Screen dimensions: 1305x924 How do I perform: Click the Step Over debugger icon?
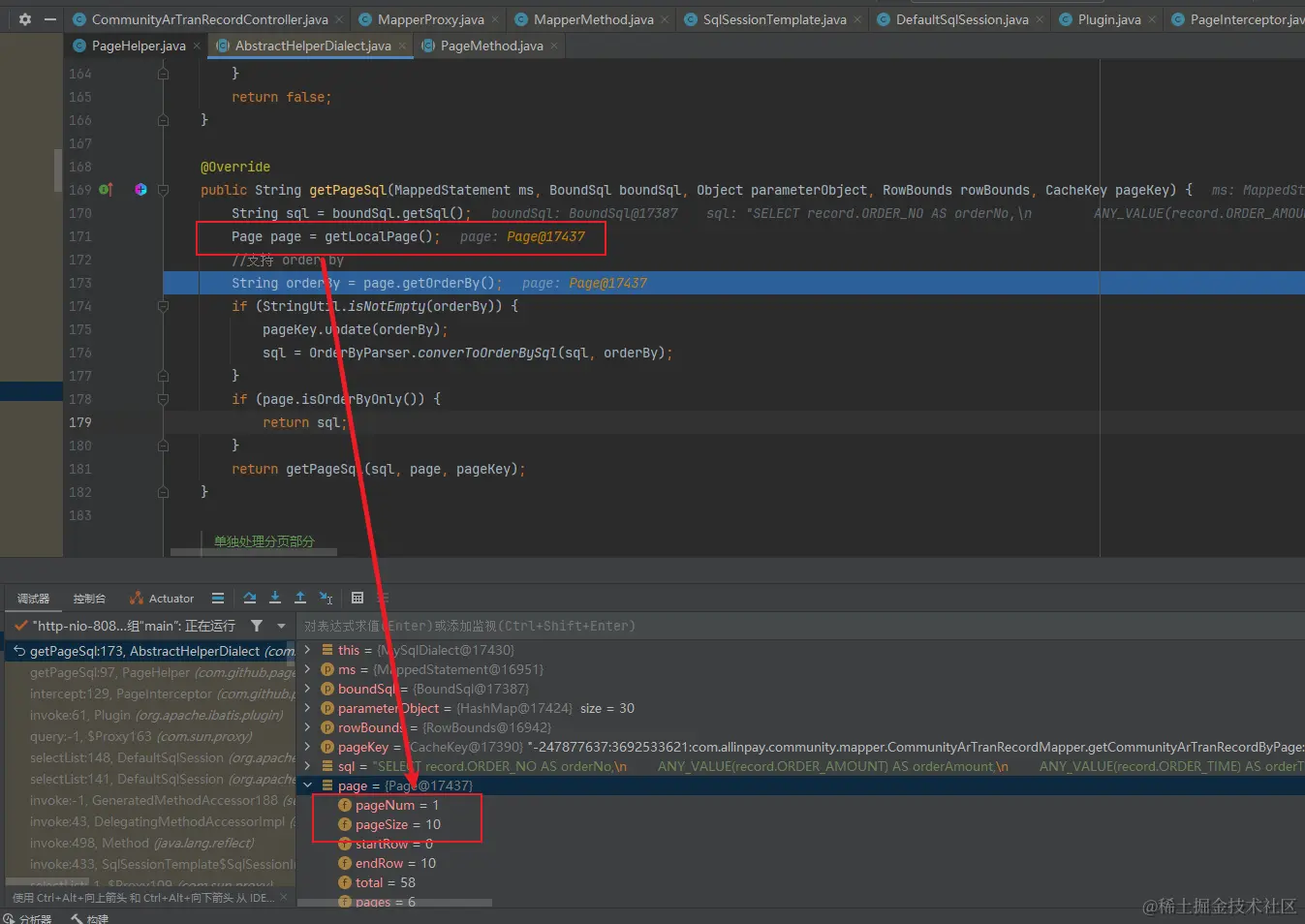(x=250, y=598)
